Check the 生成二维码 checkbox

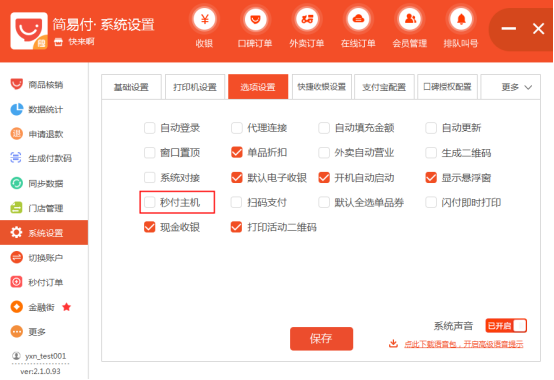pos(431,153)
